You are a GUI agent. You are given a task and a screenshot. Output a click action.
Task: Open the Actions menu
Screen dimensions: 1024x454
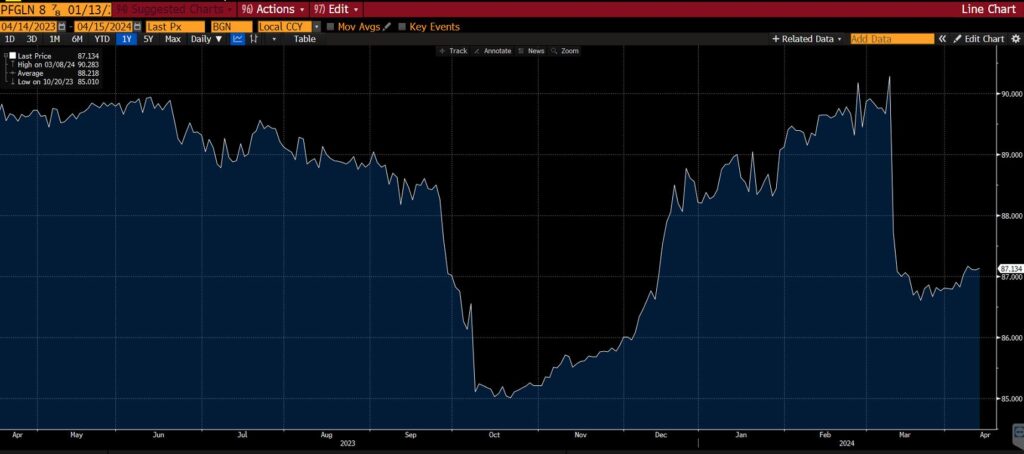tap(270, 8)
